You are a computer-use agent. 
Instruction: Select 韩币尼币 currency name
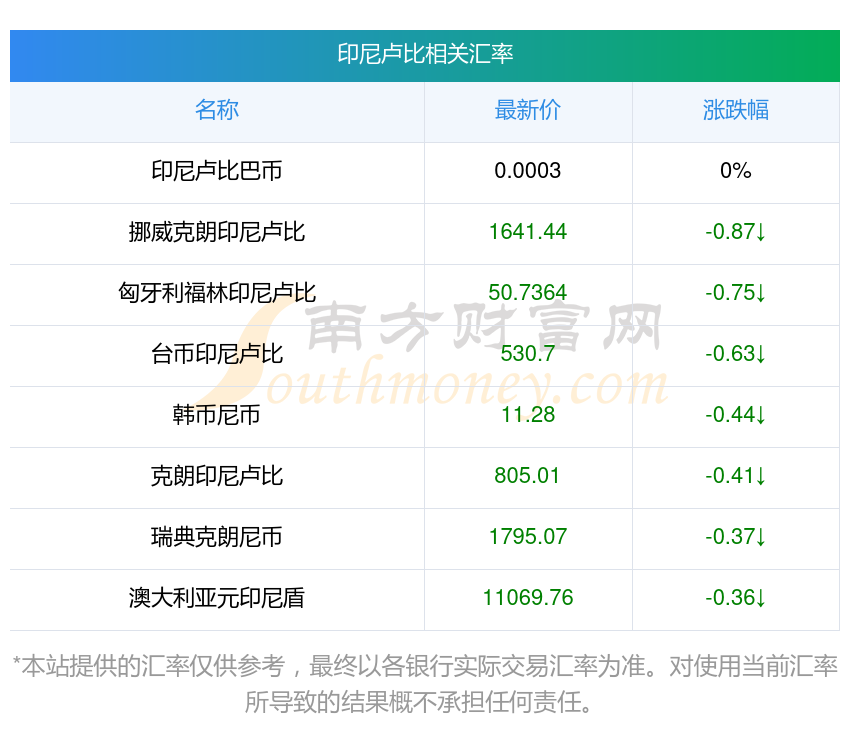(217, 415)
